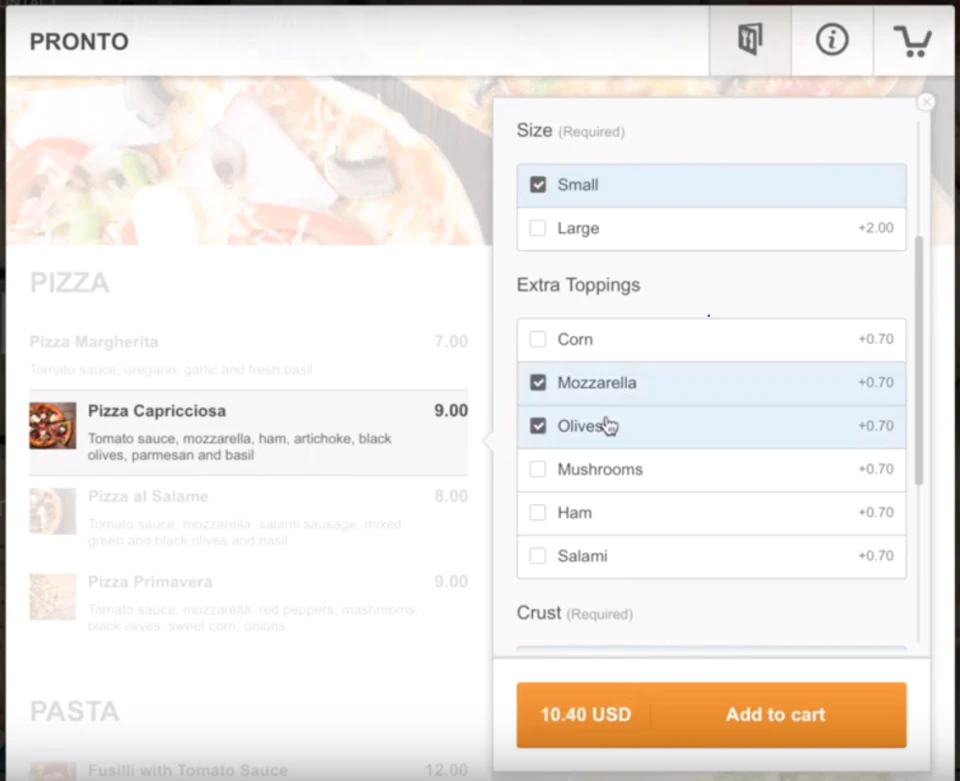Click the Pizza Capricciosa thumbnail image

(x=52, y=425)
